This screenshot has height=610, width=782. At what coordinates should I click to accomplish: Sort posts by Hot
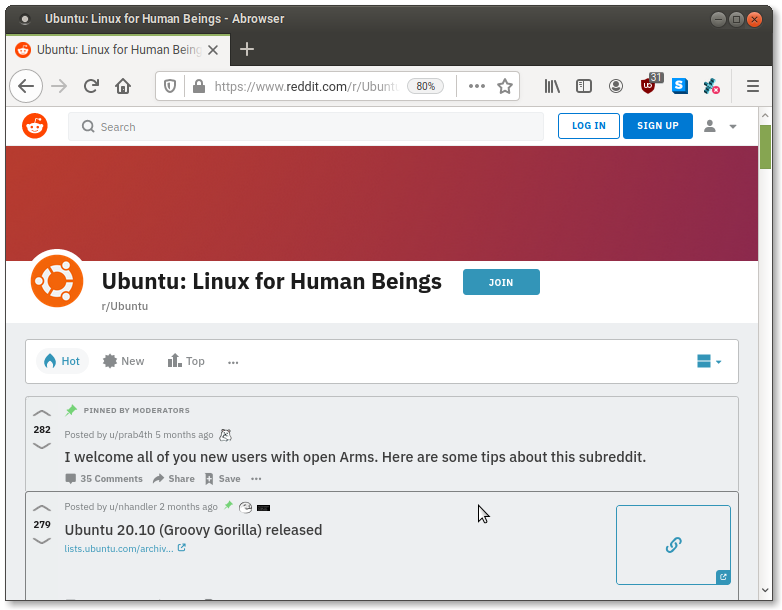[62, 361]
